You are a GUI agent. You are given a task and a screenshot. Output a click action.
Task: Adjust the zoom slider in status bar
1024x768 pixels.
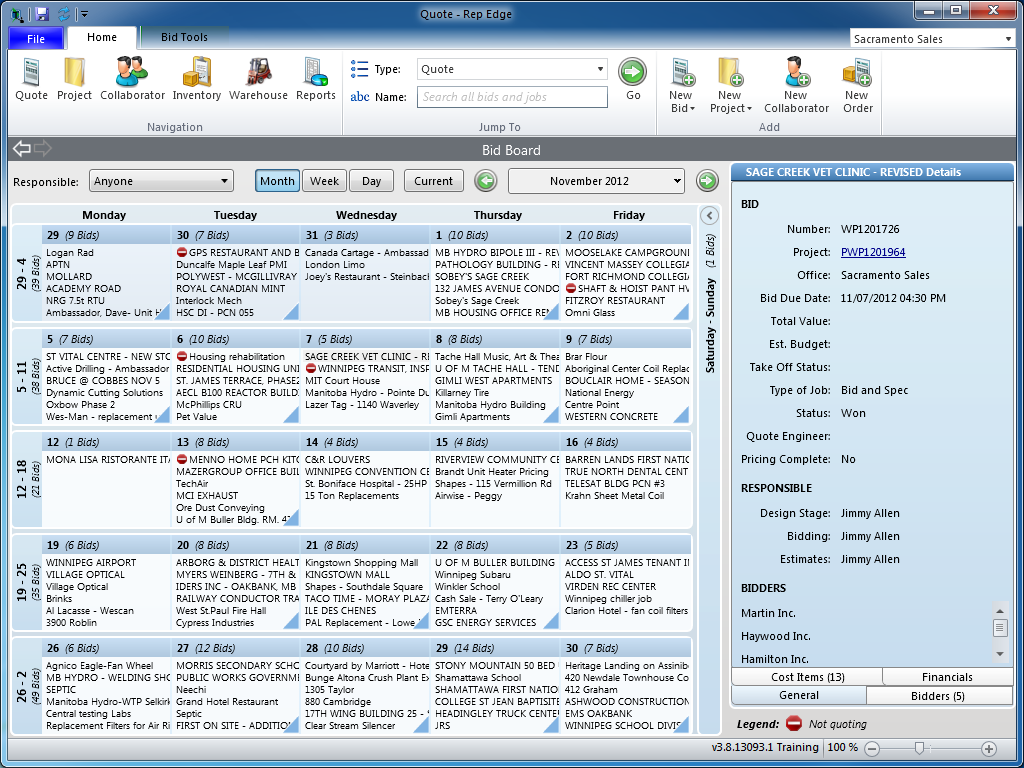(919, 748)
